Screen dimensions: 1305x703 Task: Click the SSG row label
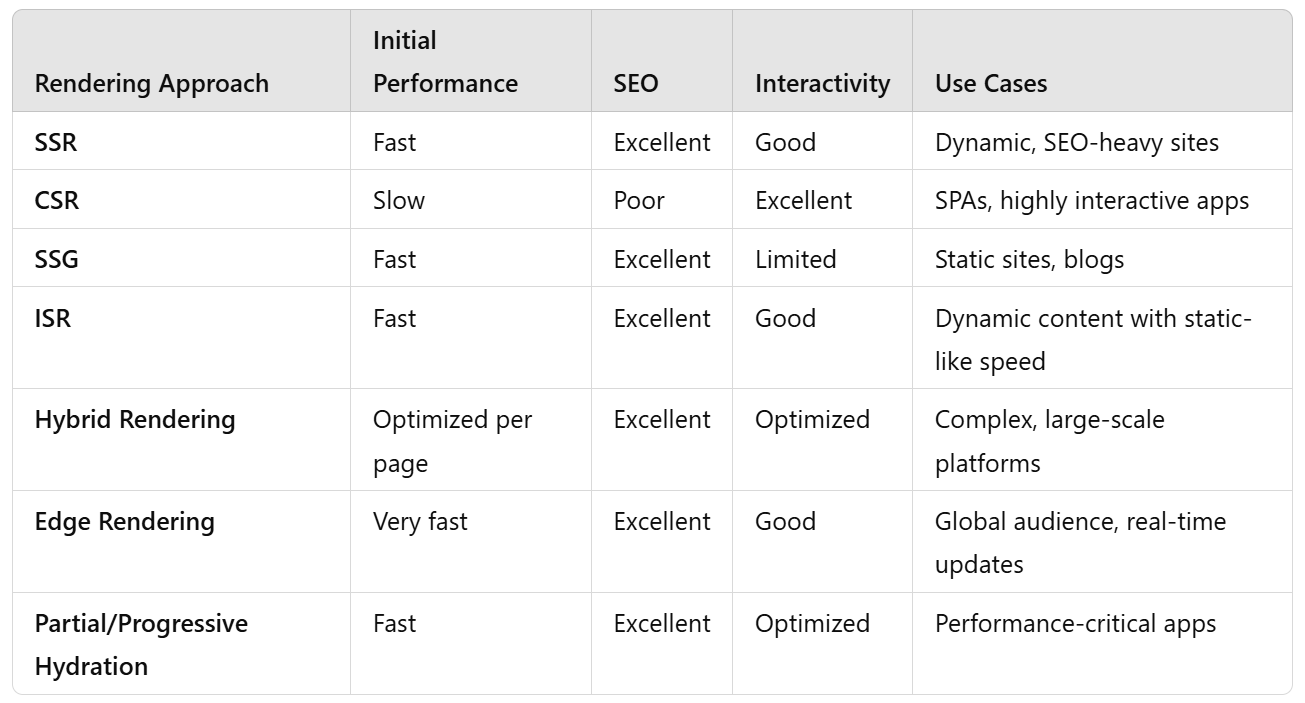57,259
